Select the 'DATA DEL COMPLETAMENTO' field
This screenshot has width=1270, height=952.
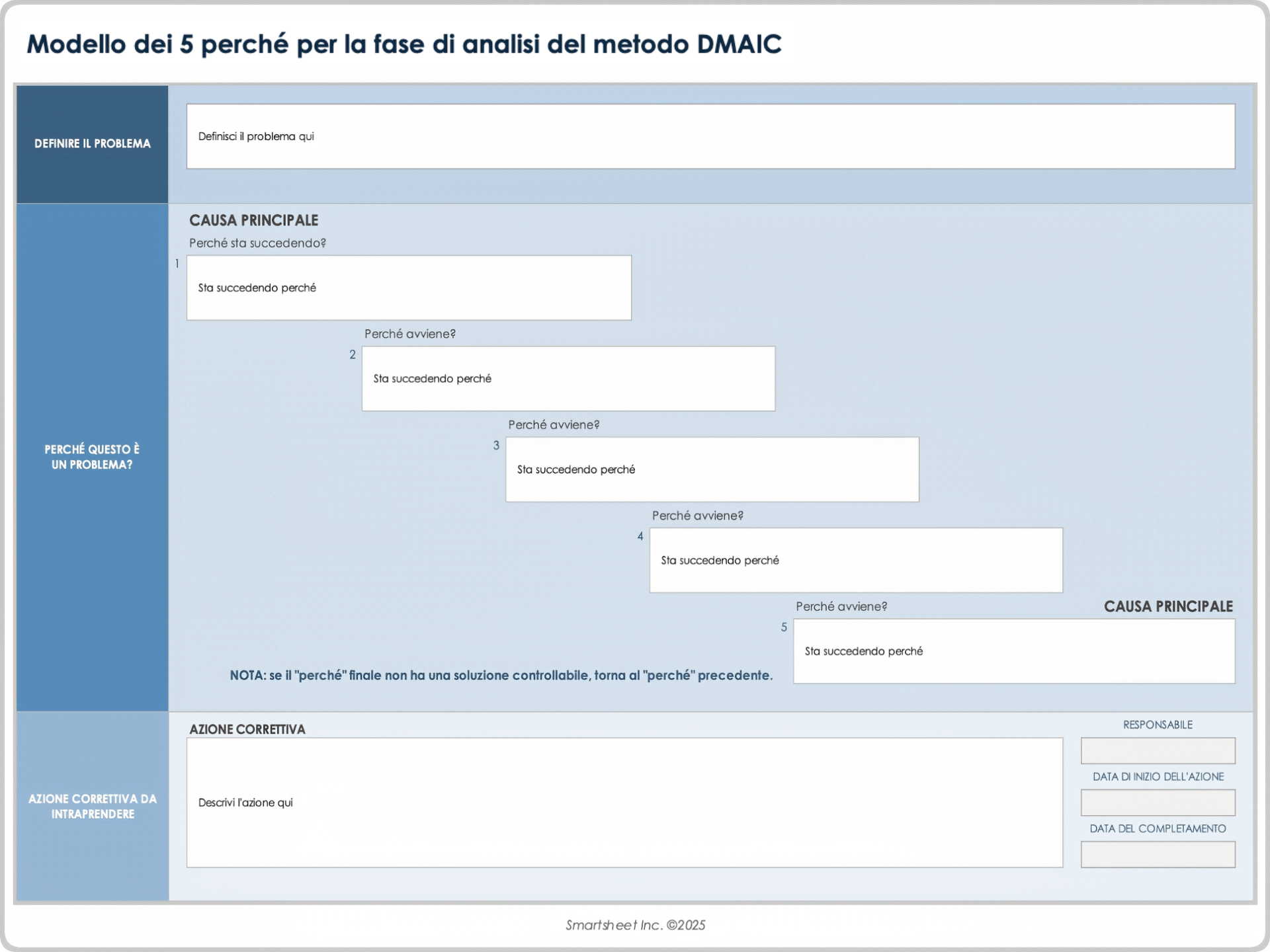point(1157,854)
